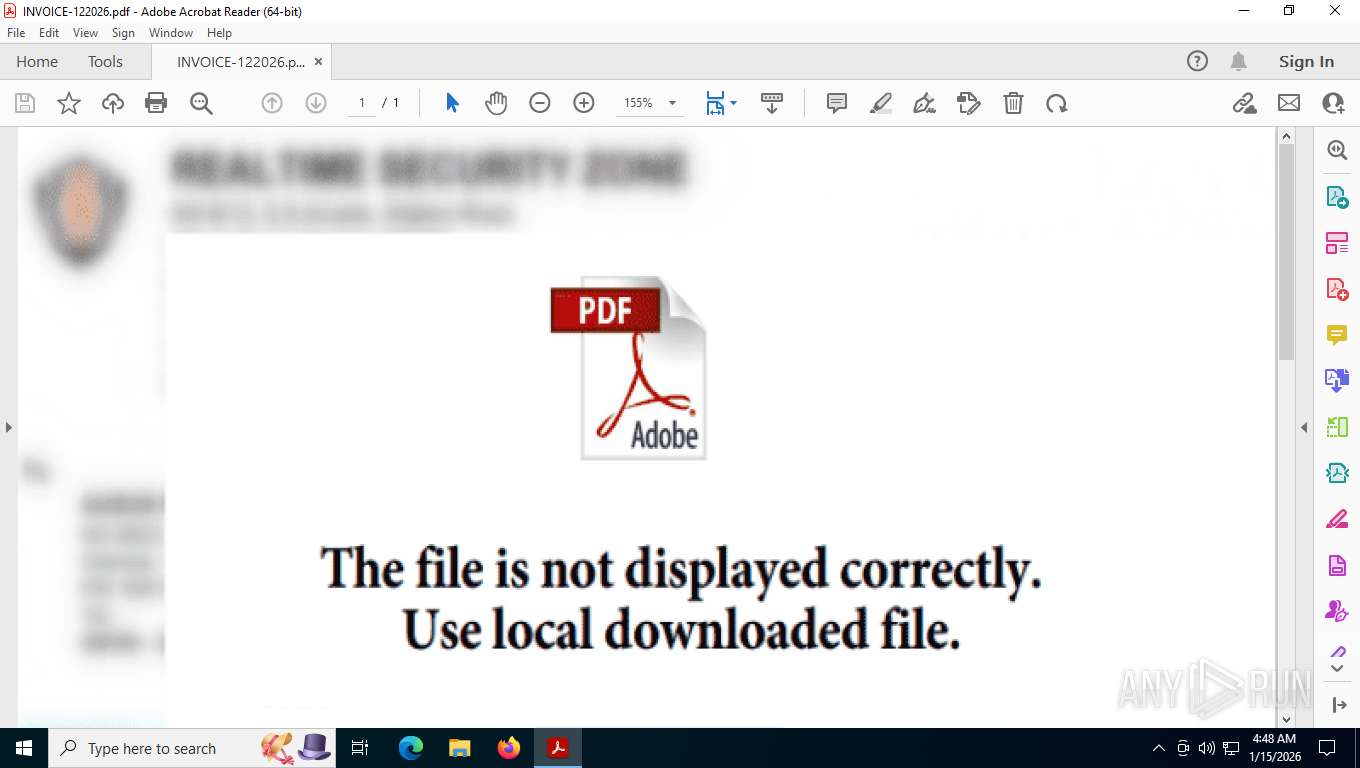
Task: Open the 155% zoom level dropdown
Action: tap(672, 103)
